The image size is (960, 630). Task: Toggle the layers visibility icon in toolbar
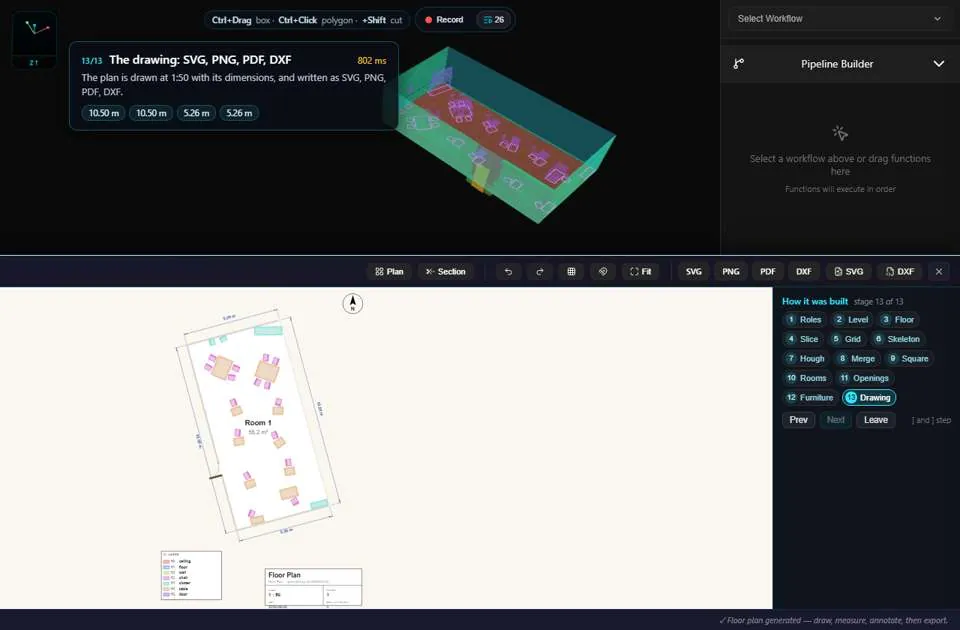(603, 271)
